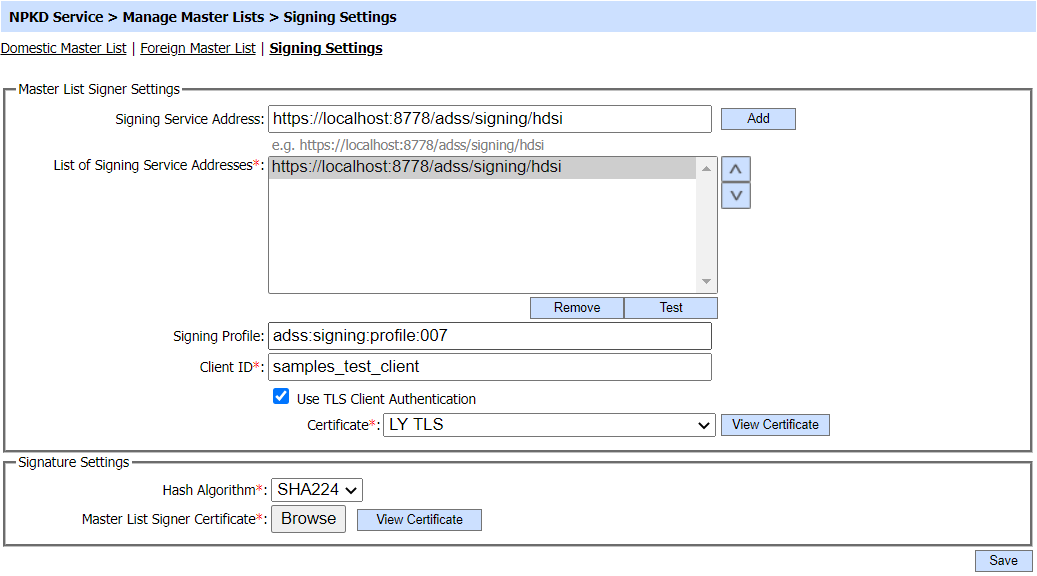Viewport: 1037px width, 576px height.
Task: Open the Certificate dropdown showing LY TLS
Action: (549, 425)
